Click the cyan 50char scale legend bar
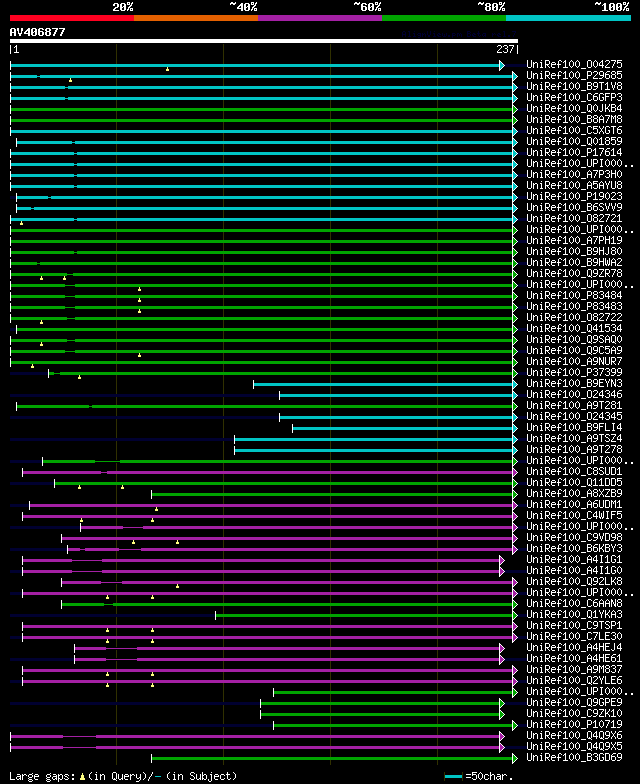Screen dimensions: 640x784 (453, 776)
